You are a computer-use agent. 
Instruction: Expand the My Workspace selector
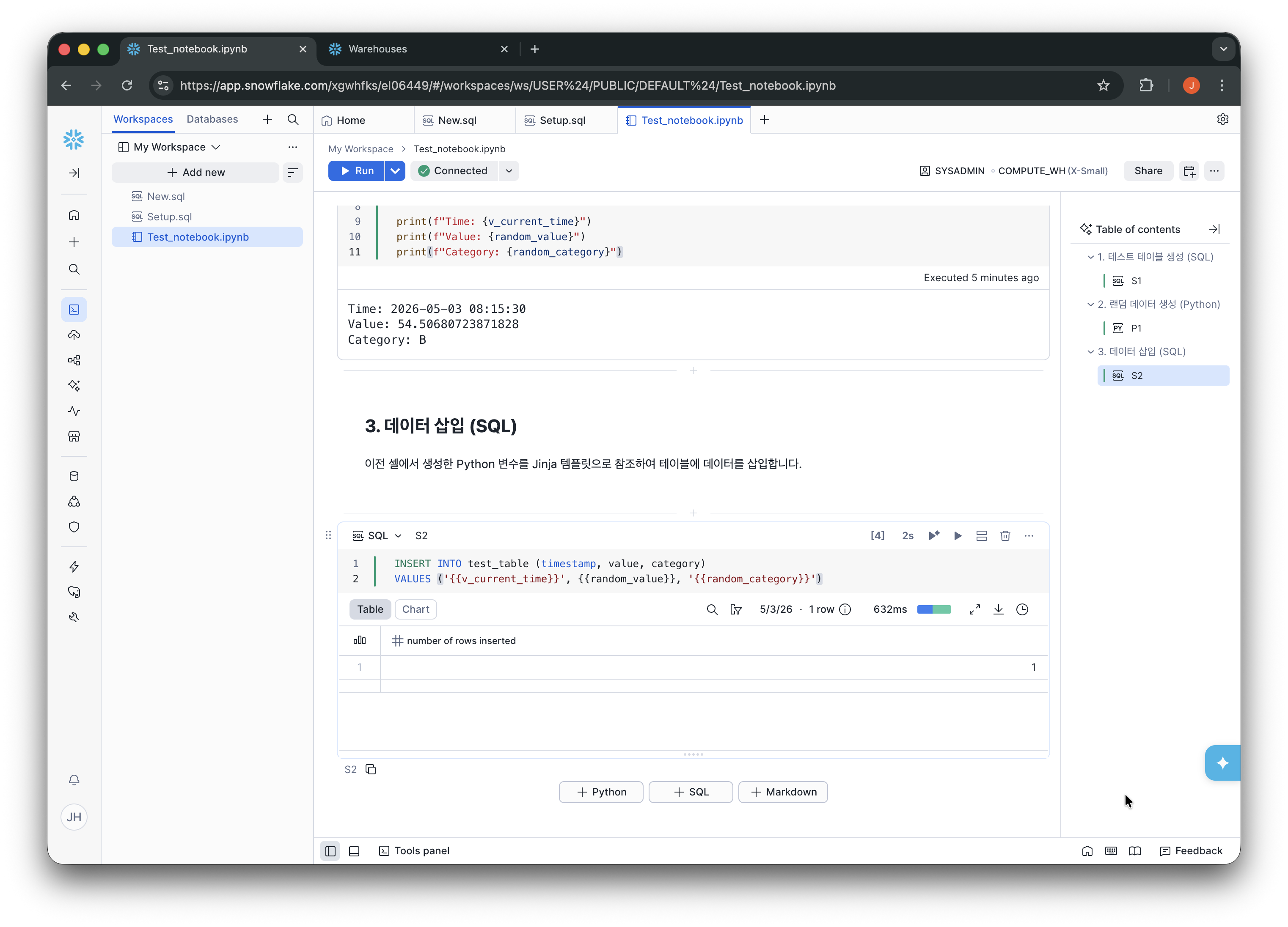tap(169, 147)
